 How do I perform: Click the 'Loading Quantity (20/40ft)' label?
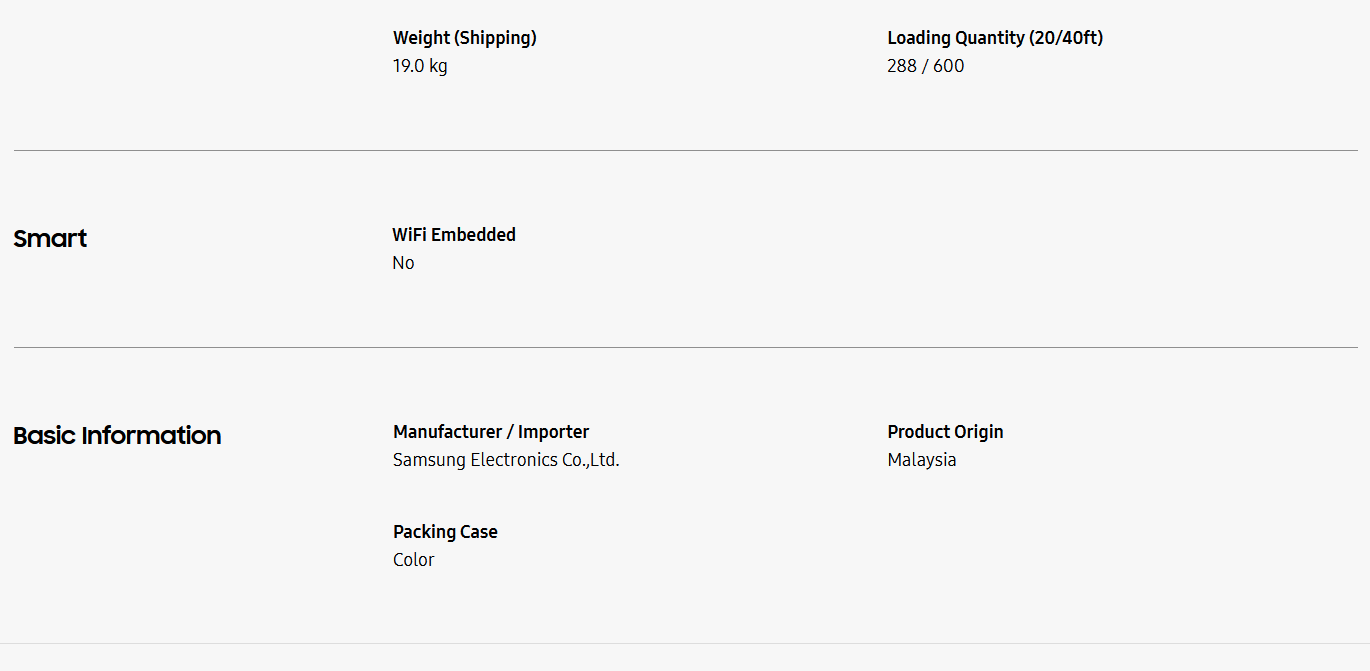995,38
